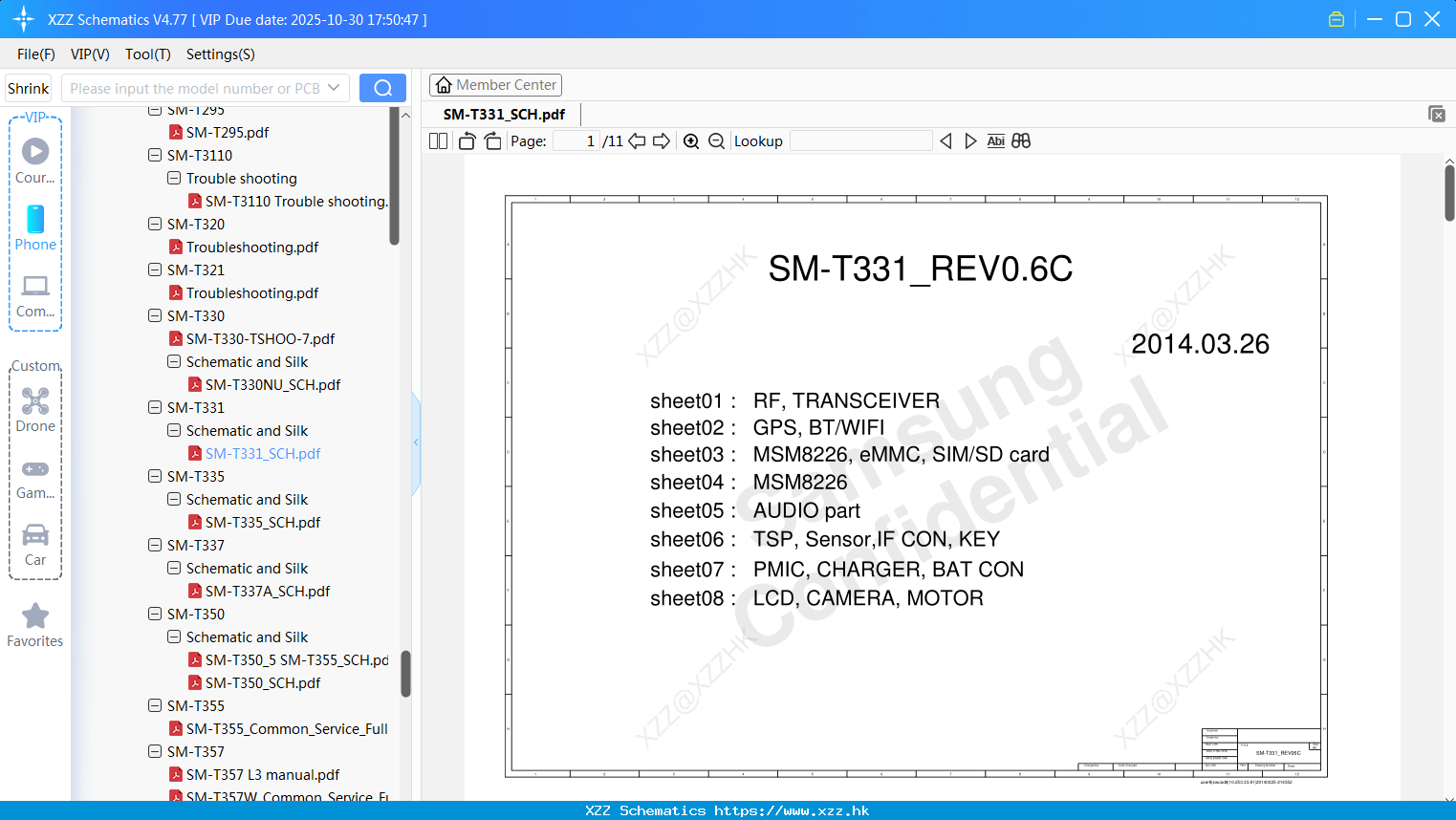Toggle the two-page layout view icon
Image resolution: width=1456 pixels, height=820 pixels.
pos(438,141)
